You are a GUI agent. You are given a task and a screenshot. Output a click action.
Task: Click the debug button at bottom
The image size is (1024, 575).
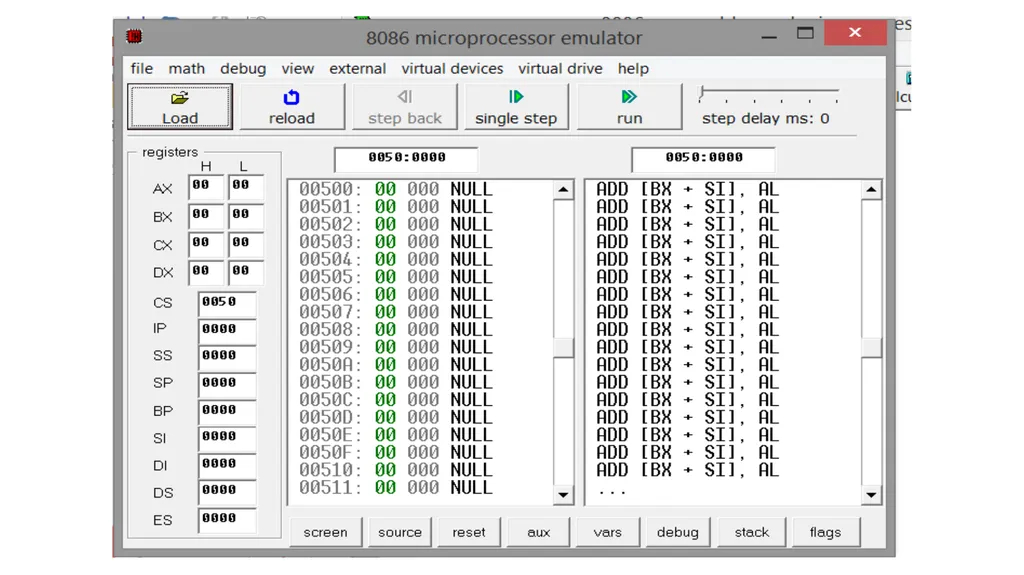(678, 533)
